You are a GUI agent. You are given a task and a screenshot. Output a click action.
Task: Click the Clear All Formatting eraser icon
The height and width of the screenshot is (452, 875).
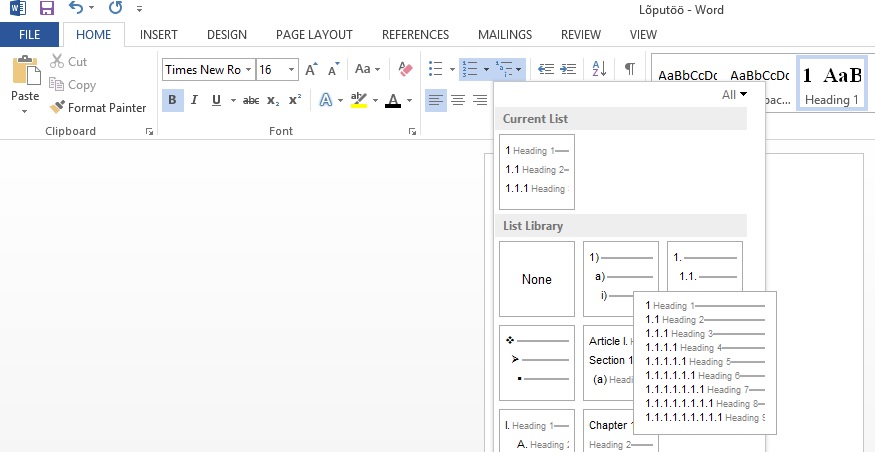pos(405,69)
